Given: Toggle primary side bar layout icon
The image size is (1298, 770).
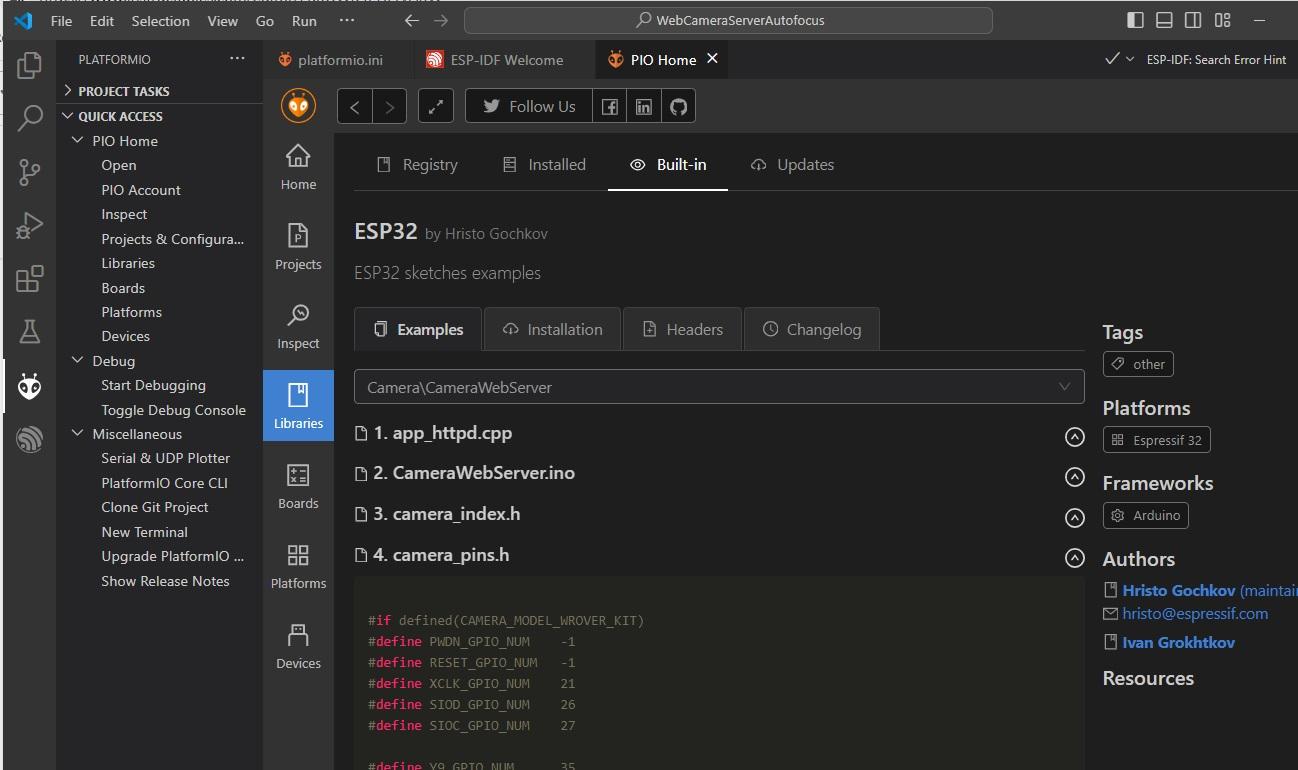Looking at the screenshot, I should [x=1135, y=20].
